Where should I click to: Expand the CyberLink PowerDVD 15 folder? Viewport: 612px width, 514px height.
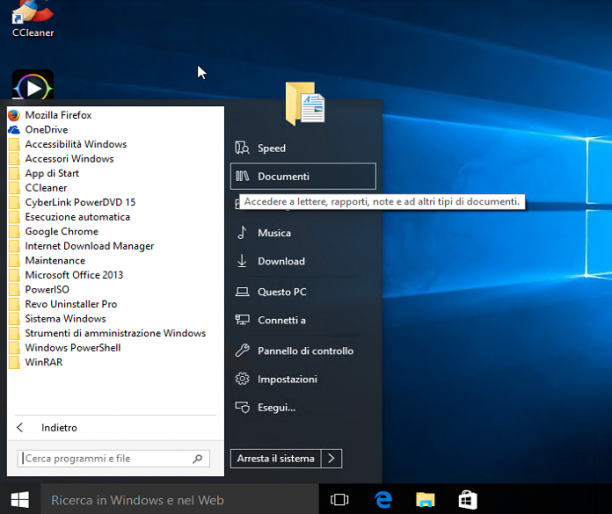click(72, 202)
